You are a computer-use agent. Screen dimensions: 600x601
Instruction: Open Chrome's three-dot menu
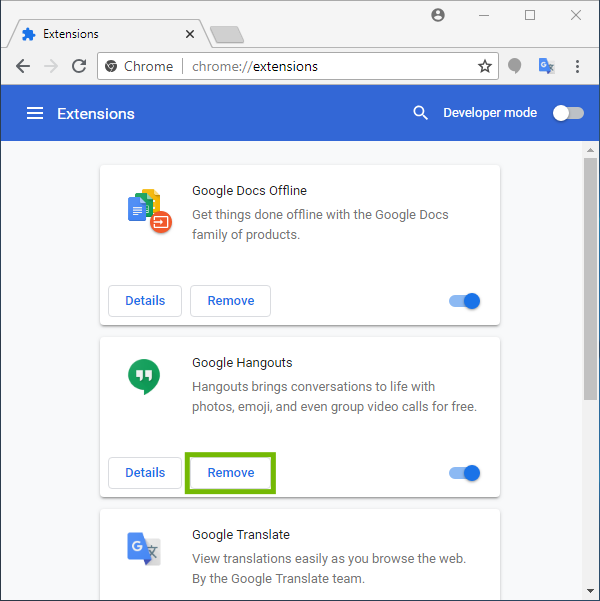pyautogui.click(x=577, y=66)
